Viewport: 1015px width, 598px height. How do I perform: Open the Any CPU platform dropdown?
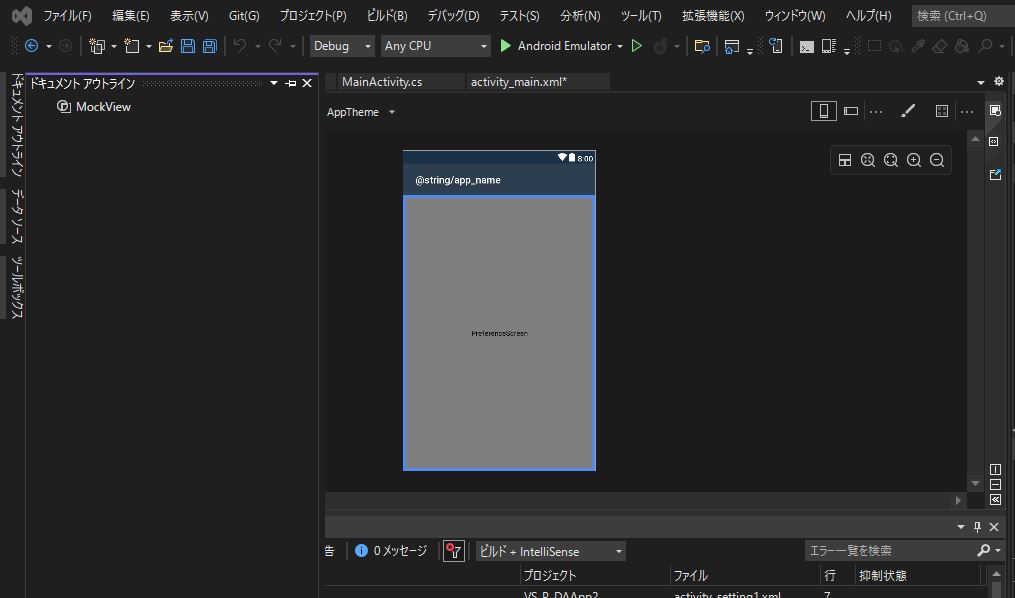click(436, 46)
